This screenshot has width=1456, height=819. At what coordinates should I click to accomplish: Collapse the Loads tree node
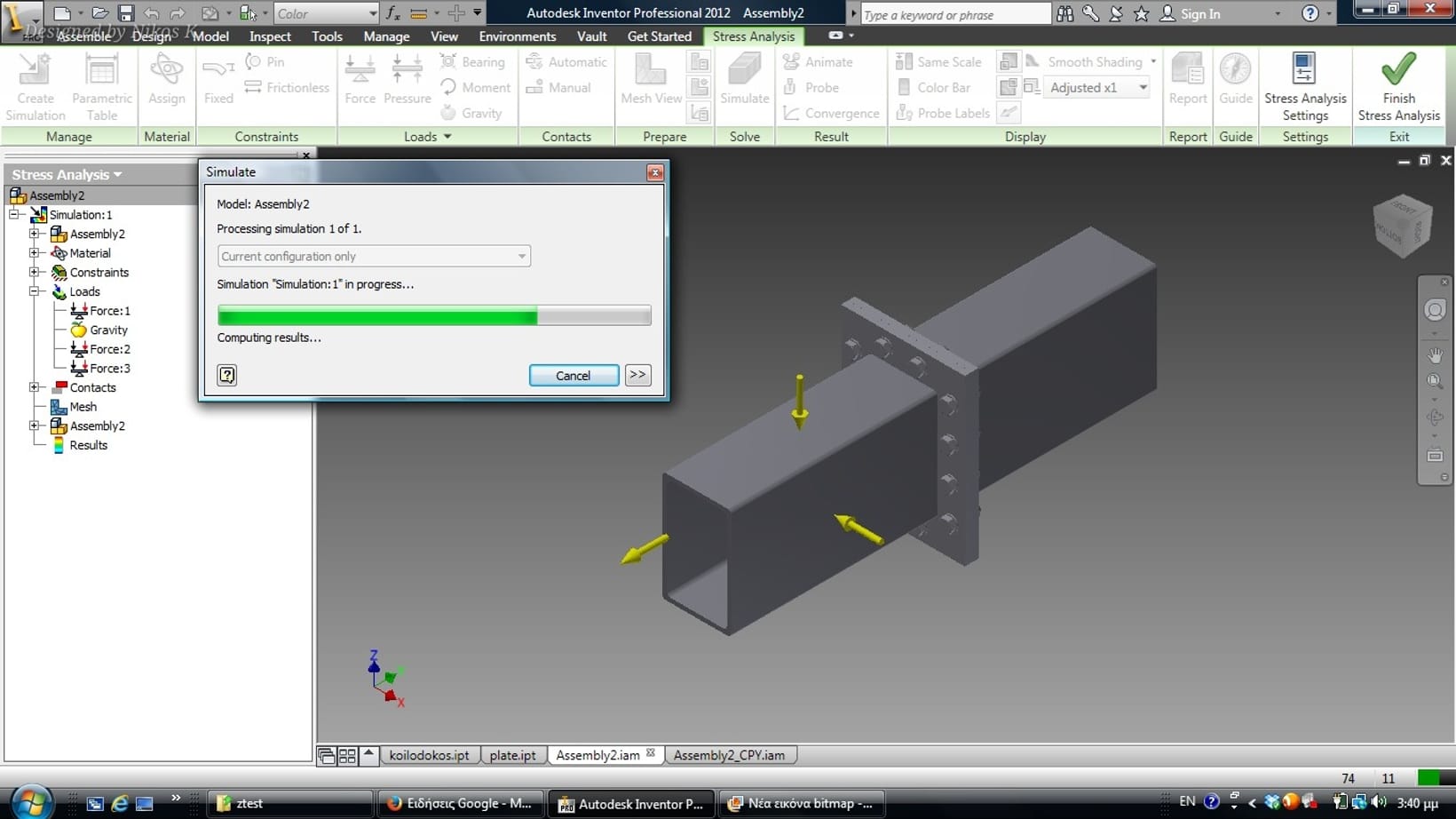pos(35,291)
